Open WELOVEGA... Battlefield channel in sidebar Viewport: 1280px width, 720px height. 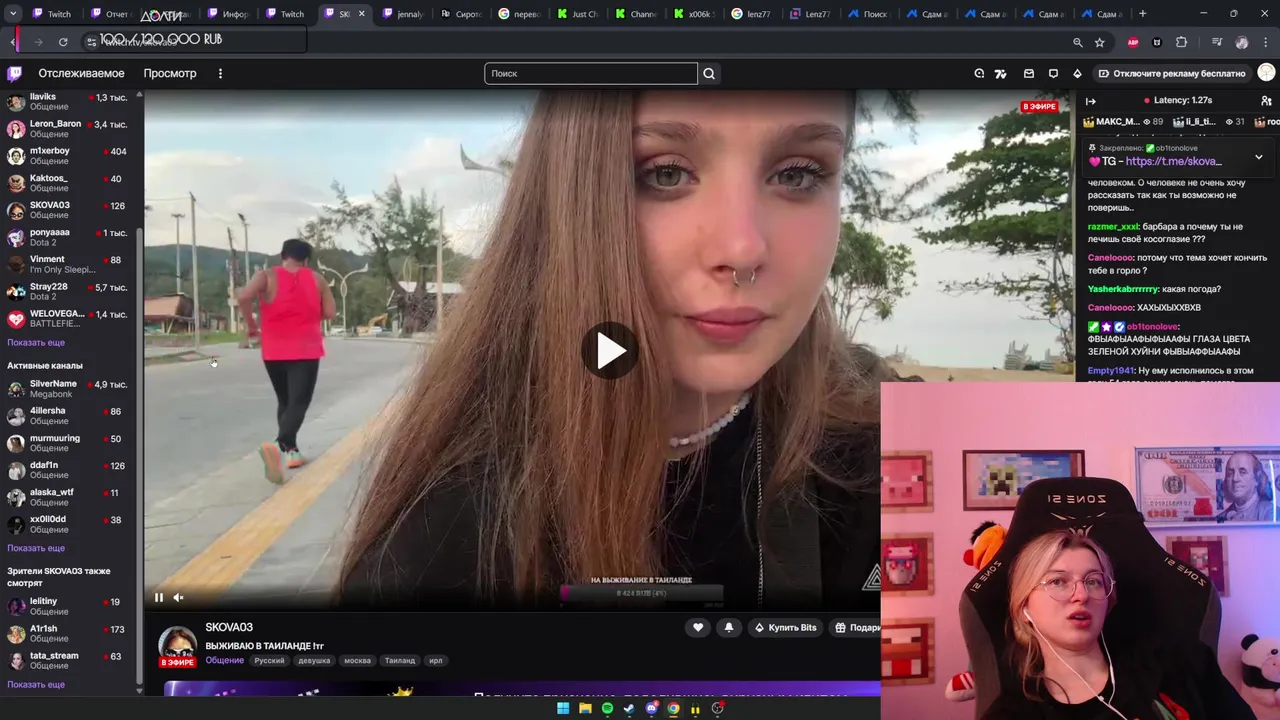68,318
